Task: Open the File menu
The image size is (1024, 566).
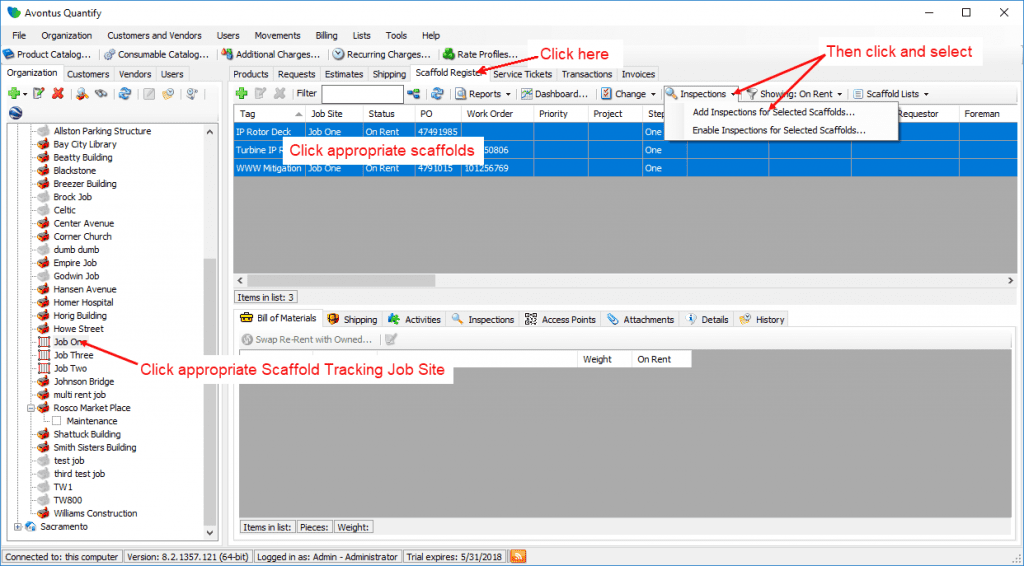Action: pyautogui.click(x=19, y=35)
